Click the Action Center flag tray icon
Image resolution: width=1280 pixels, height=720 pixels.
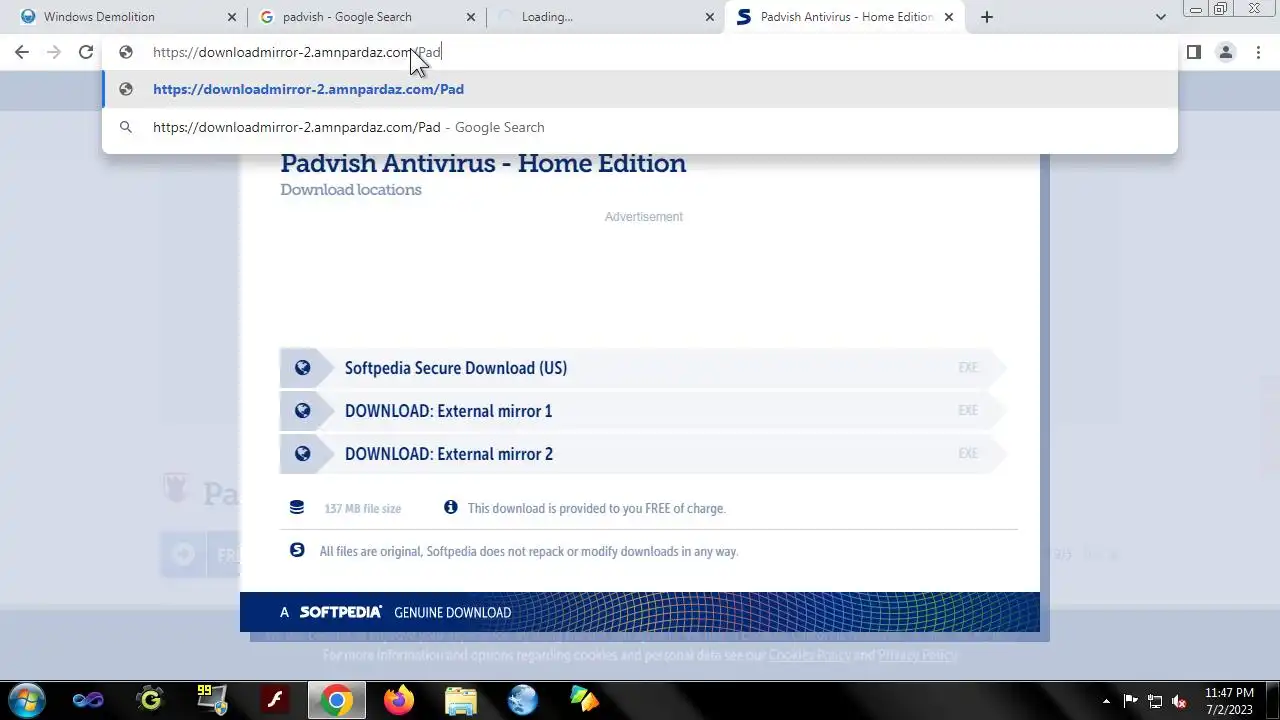1131,701
